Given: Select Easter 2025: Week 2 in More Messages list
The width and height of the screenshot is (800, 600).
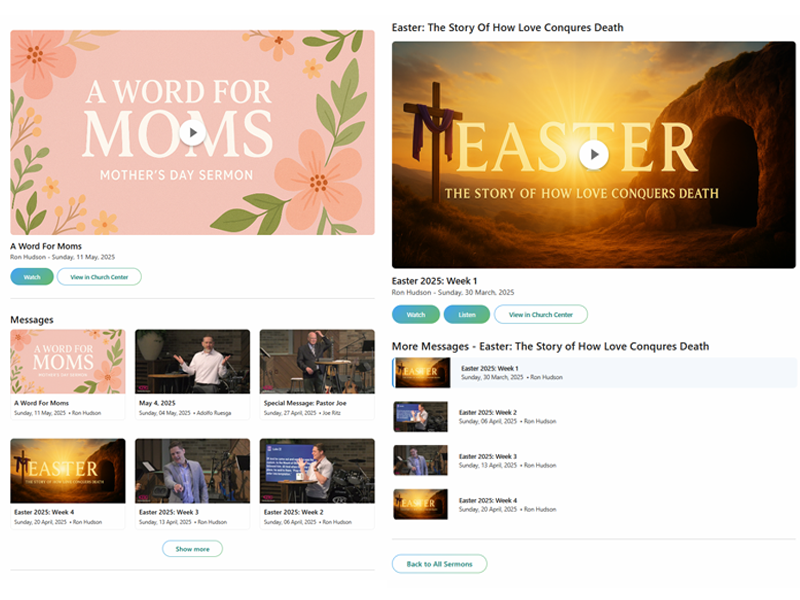Looking at the screenshot, I should pos(594,417).
